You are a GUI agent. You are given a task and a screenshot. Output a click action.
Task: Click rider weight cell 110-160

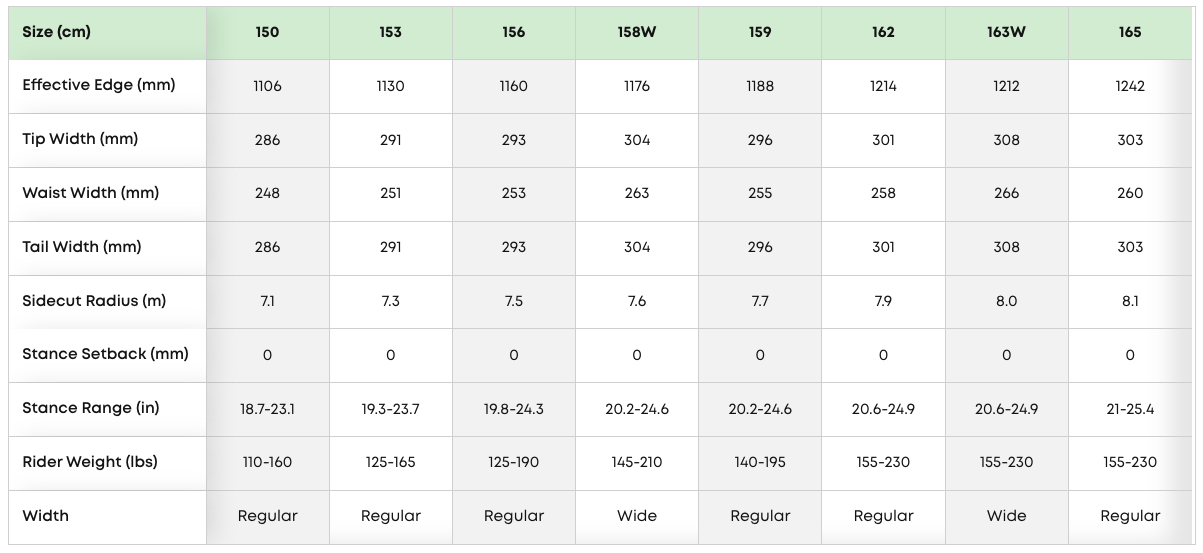point(267,462)
